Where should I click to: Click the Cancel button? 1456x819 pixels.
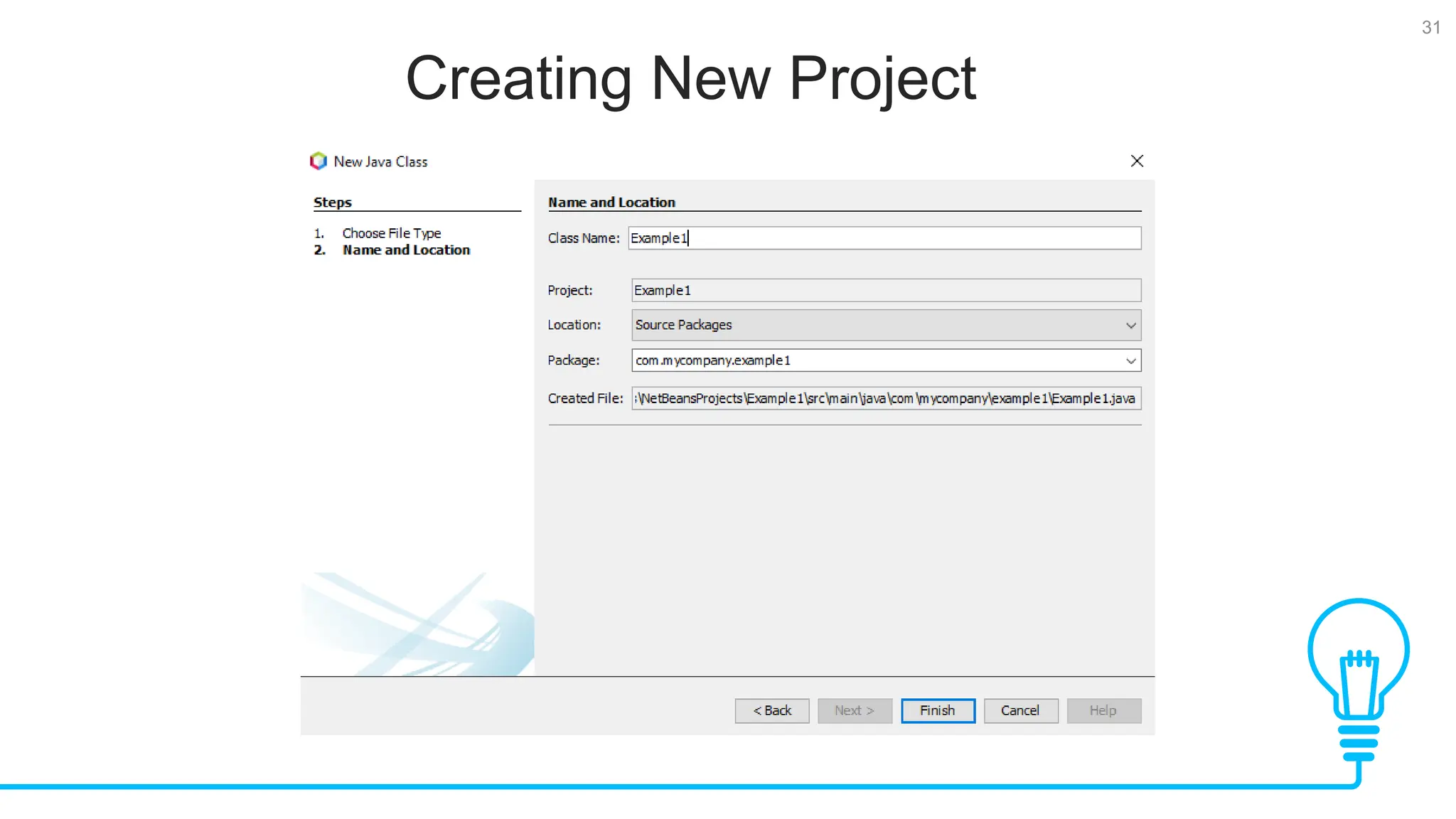click(x=1020, y=711)
